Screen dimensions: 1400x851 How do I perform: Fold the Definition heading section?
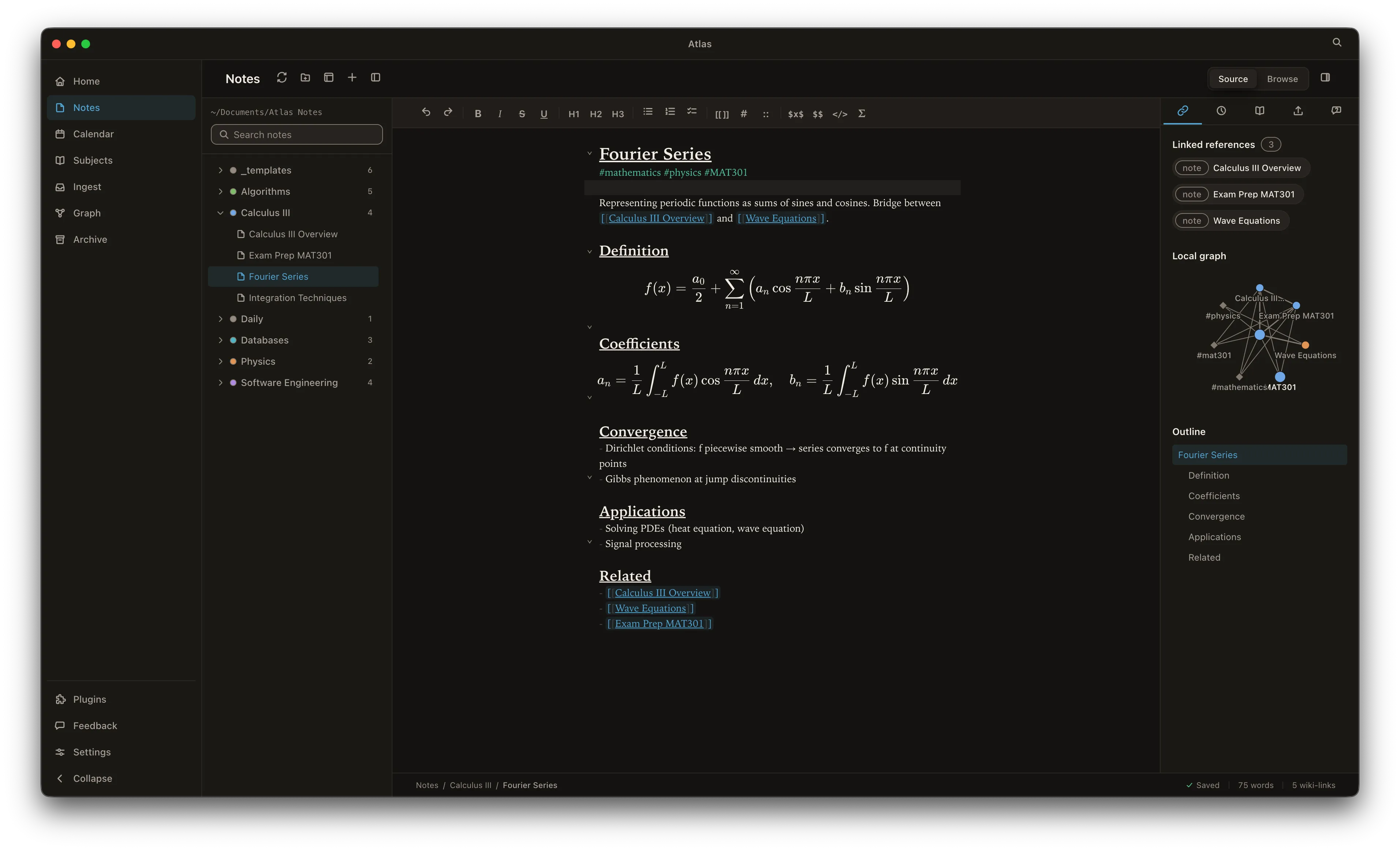pyautogui.click(x=589, y=252)
